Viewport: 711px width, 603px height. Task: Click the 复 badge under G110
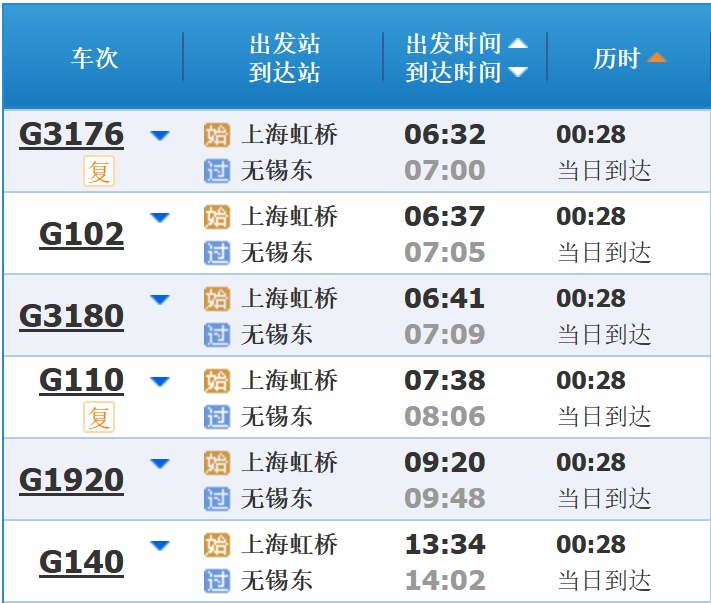coord(99,417)
